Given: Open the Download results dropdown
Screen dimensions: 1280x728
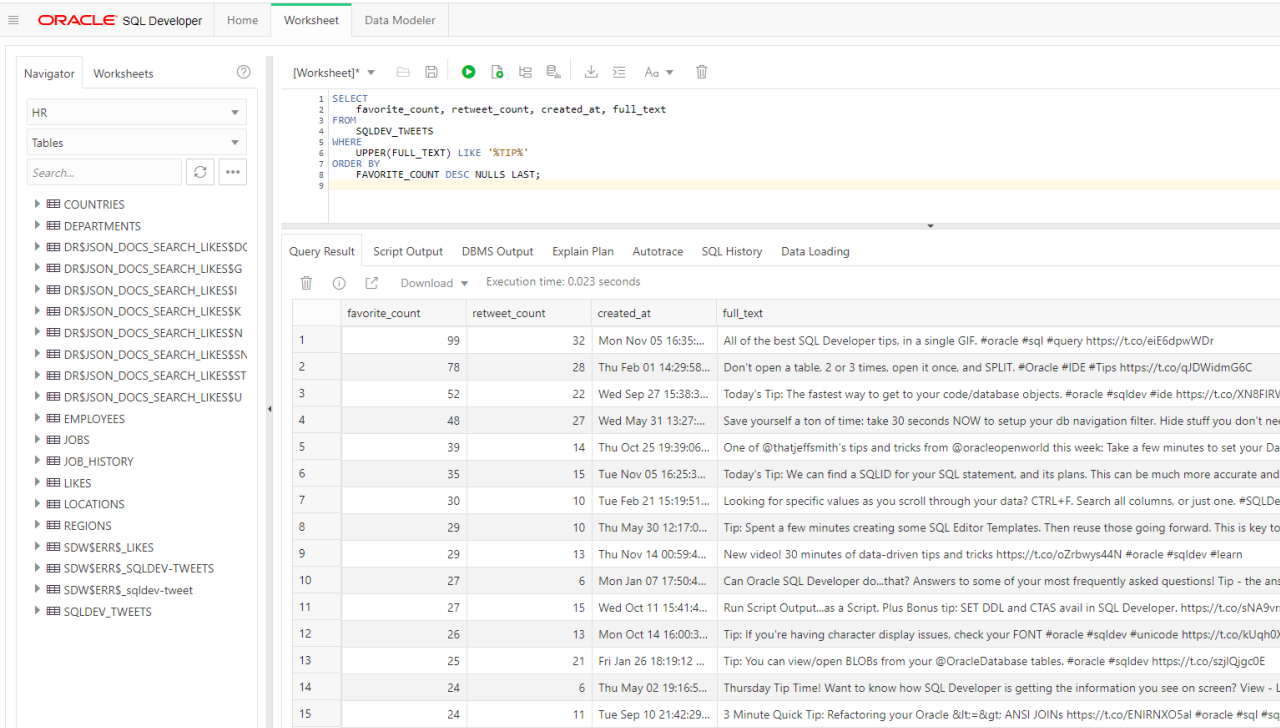Looking at the screenshot, I should [x=434, y=283].
